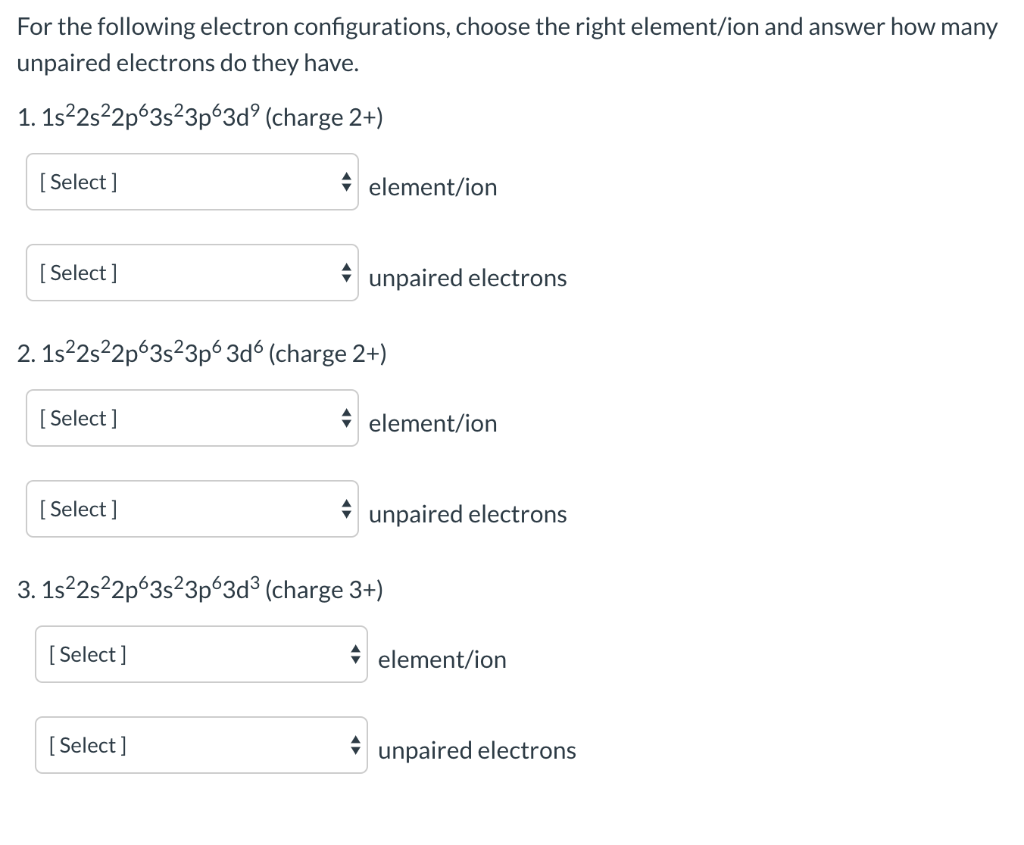Open the element/ion dropdown for question 1
This screenshot has height=845, width=1024.
pyautogui.click(x=192, y=182)
